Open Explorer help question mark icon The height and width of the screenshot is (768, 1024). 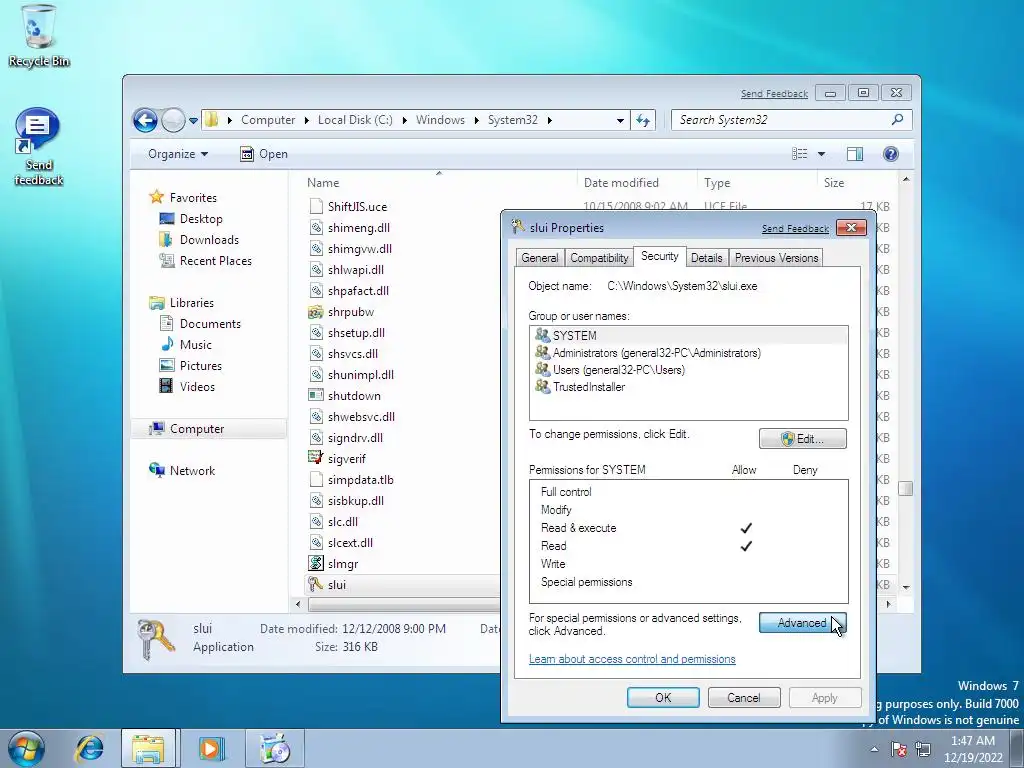(891, 154)
